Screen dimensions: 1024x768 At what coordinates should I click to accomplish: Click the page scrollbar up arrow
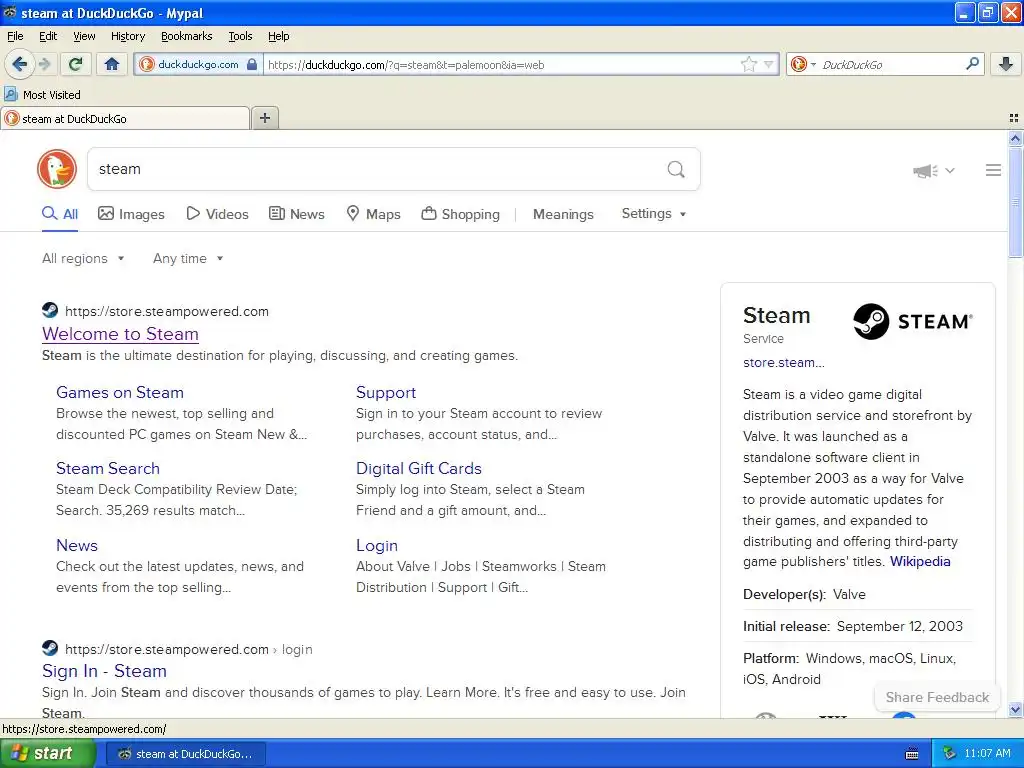1015,138
